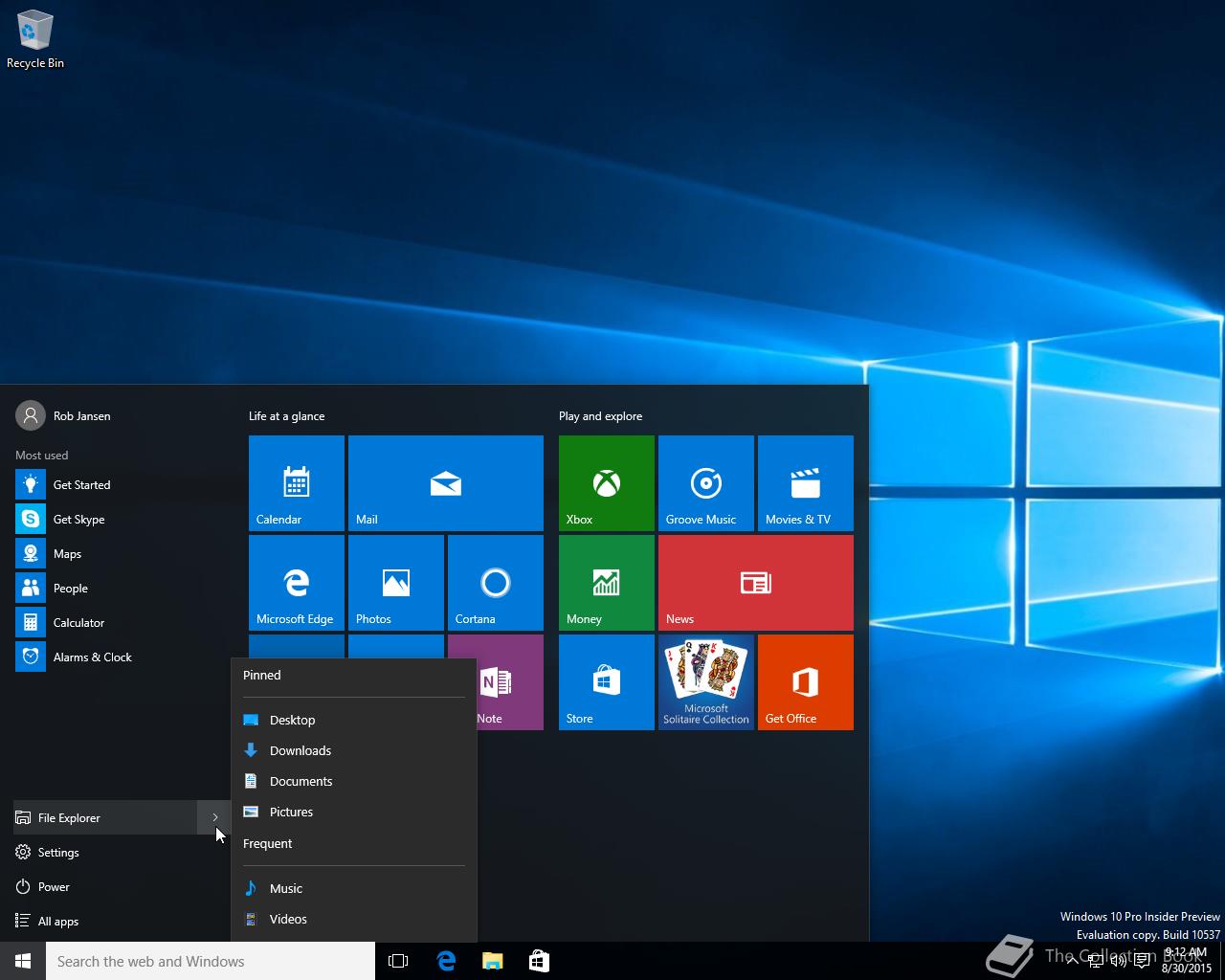Open the Get Office tile
Screen dimensions: 1225x980
click(806, 682)
